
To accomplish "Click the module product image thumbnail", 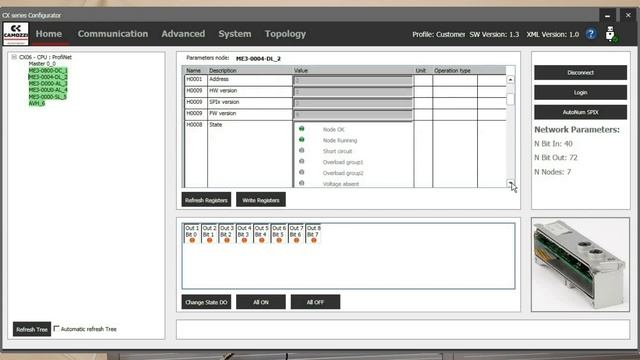I will coord(580,264).
